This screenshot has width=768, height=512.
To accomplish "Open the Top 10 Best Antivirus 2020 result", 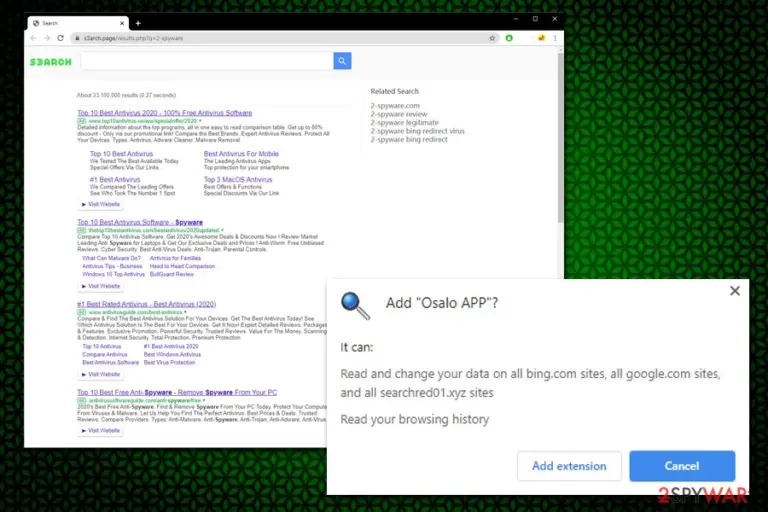I will 165,113.
